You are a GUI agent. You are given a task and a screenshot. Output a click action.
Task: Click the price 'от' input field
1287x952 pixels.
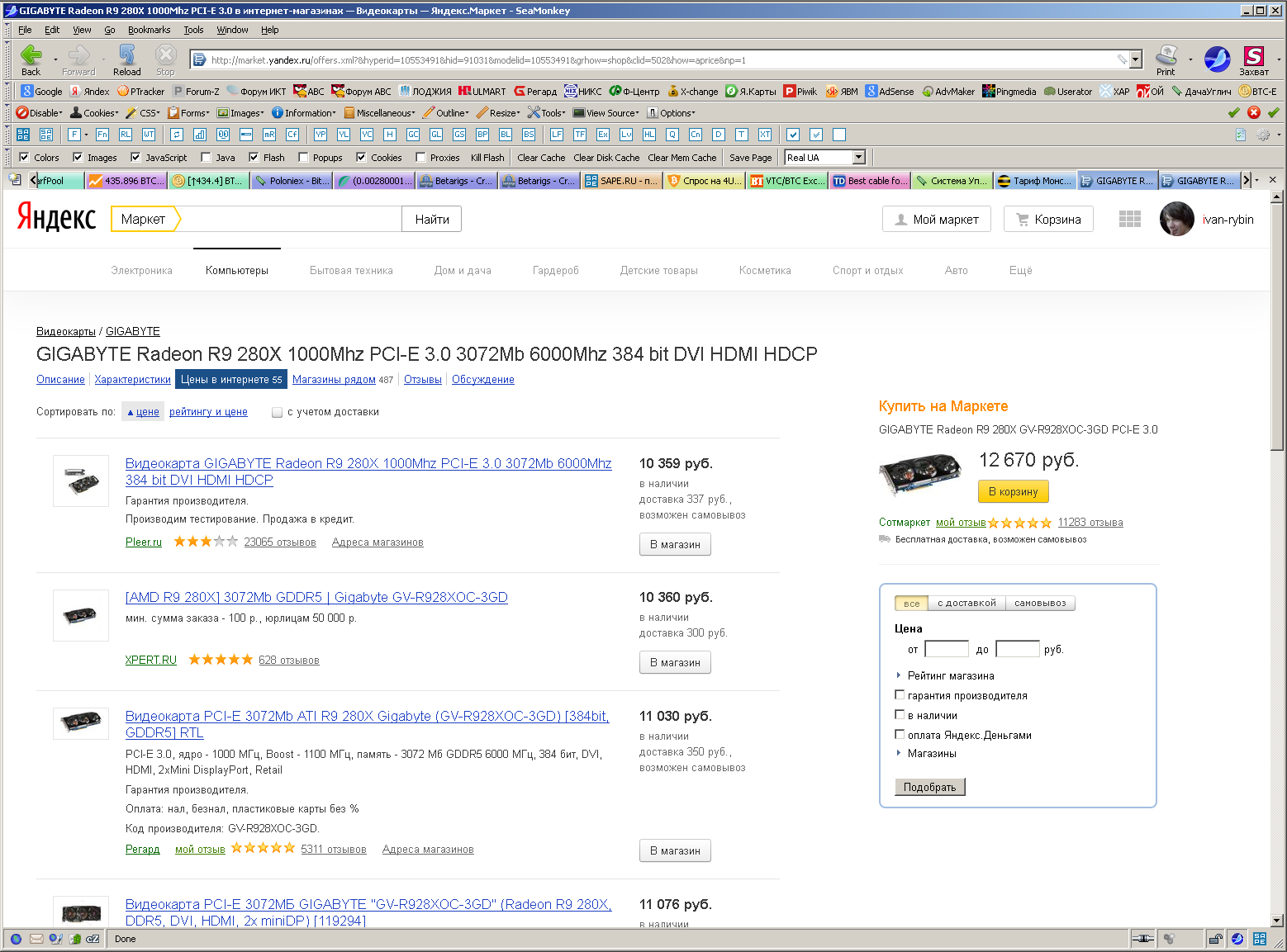point(947,649)
